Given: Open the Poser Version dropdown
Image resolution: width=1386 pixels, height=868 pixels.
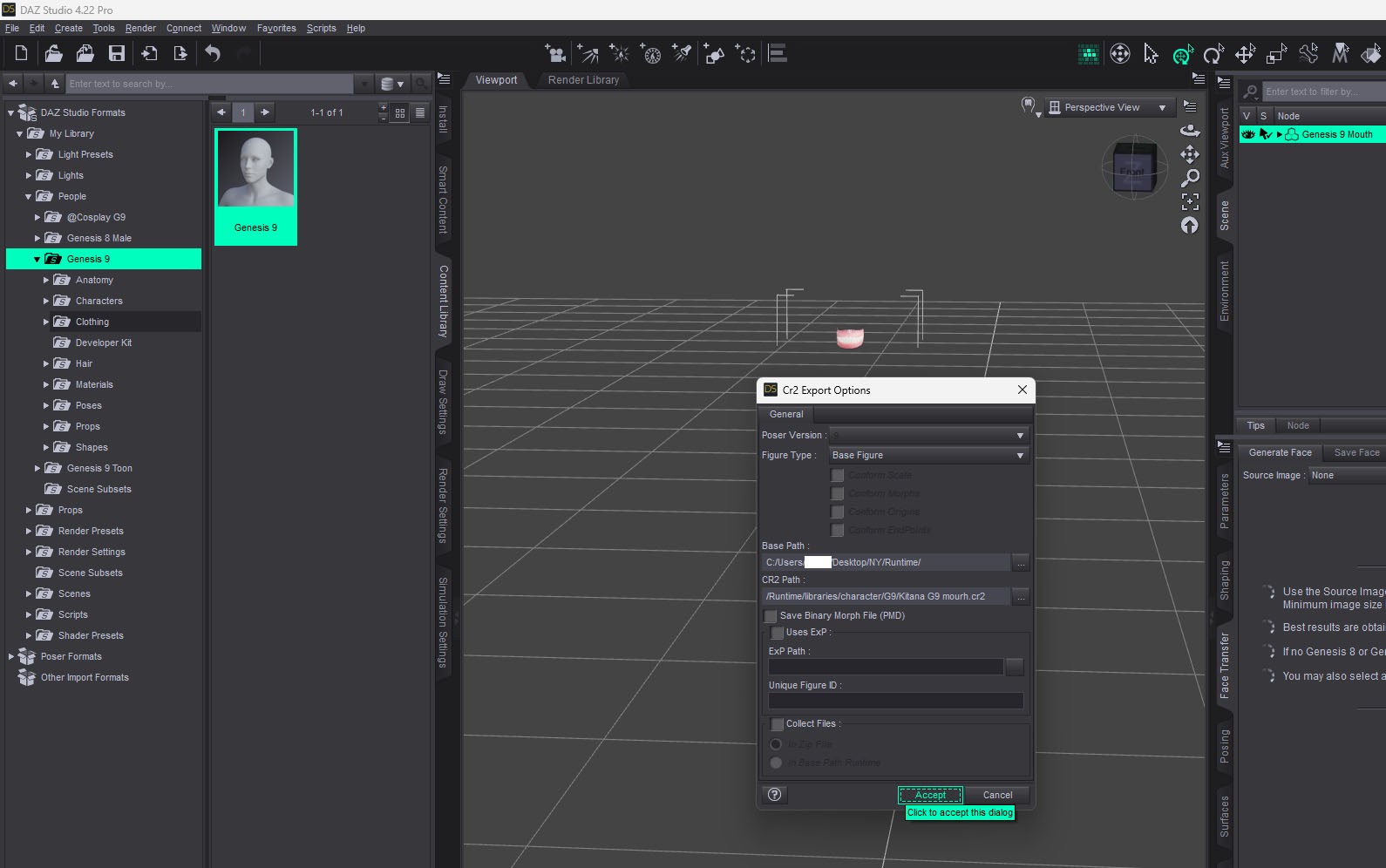Looking at the screenshot, I should (x=929, y=435).
